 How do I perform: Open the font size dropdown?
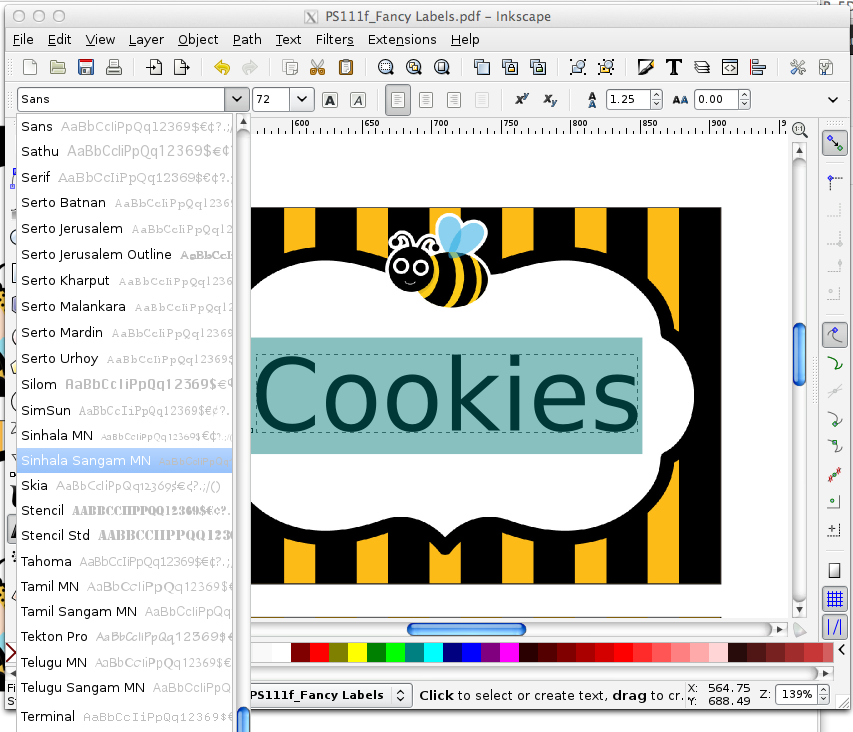(302, 100)
